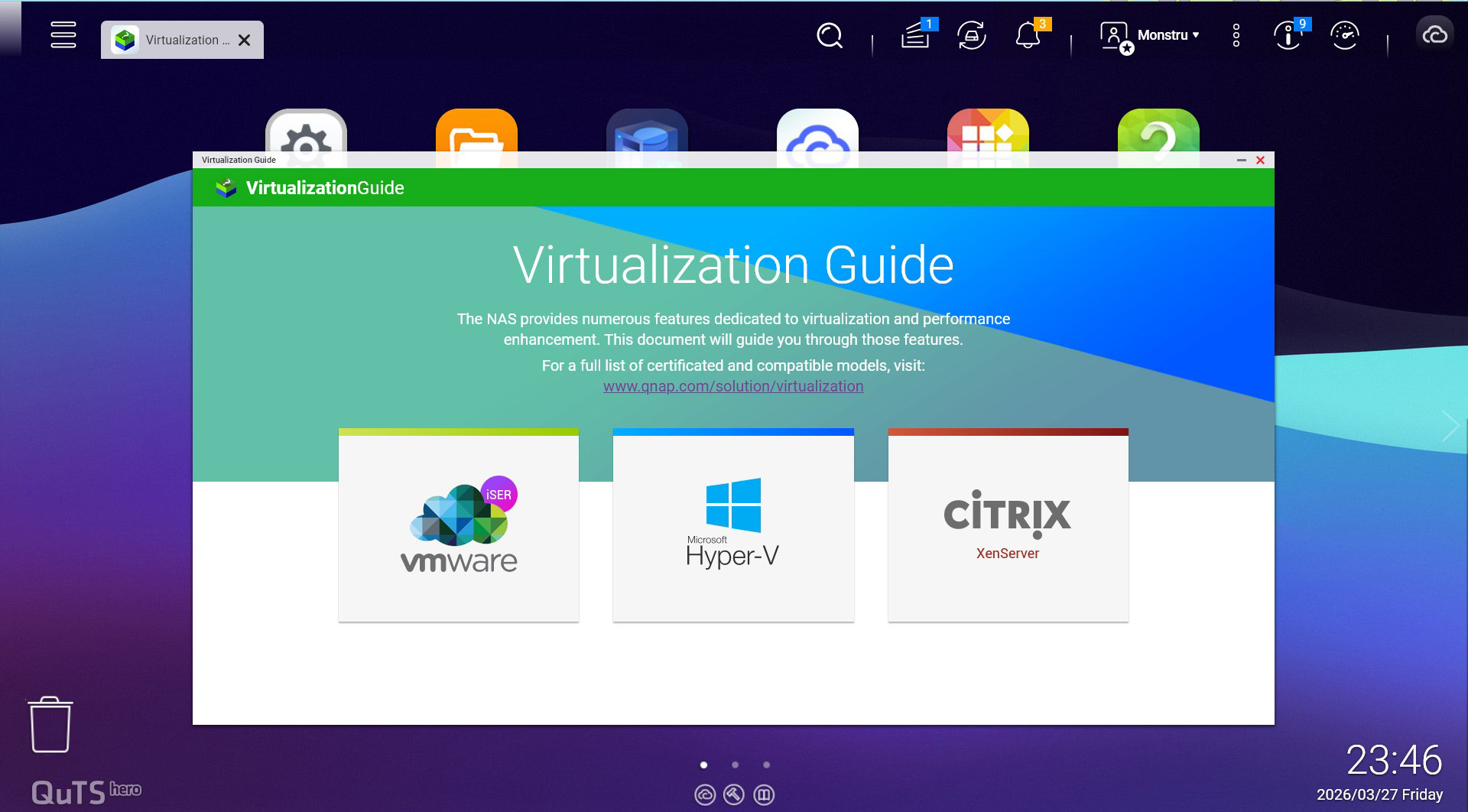The height and width of the screenshot is (812, 1468).
Task: Open the dashboard gauge icon
Action: pyautogui.click(x=1344, y=35)
